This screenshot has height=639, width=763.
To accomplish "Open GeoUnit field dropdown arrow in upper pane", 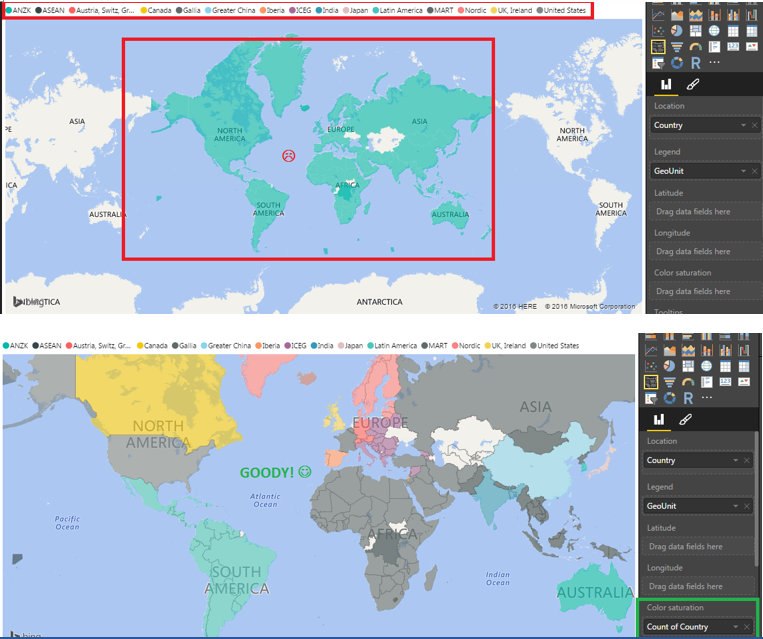I will point(743,171).
